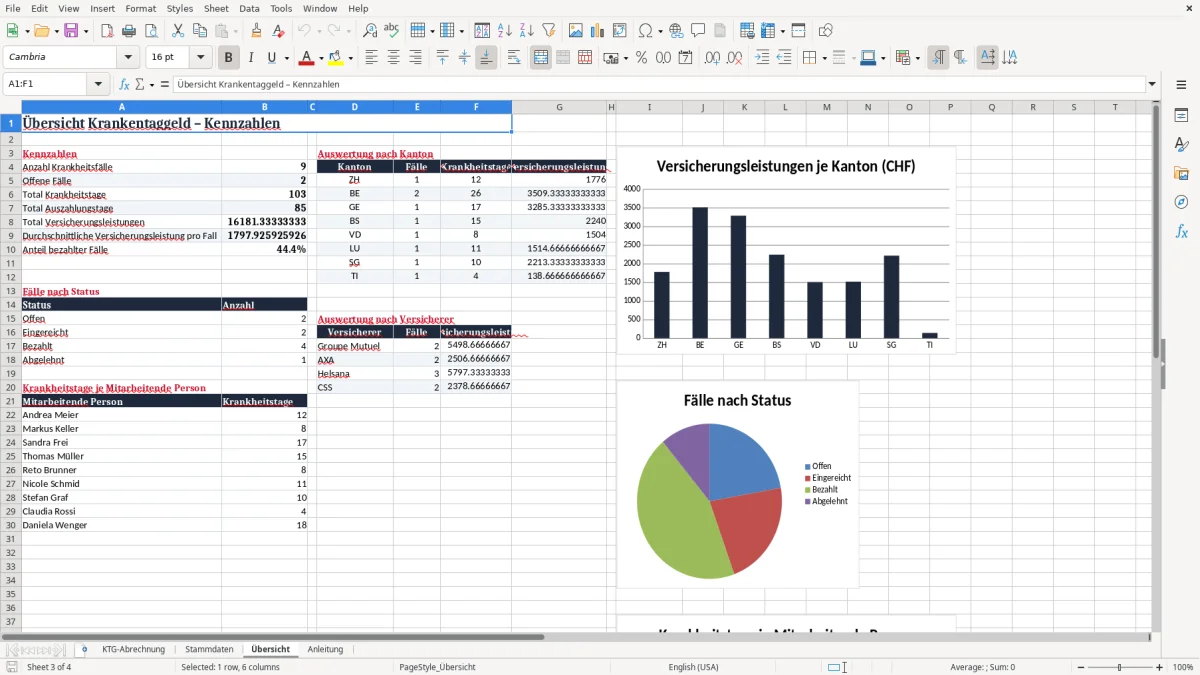
Task: Switch to the KTG-Abrechnung sheet tab
Action: [133, 649]
